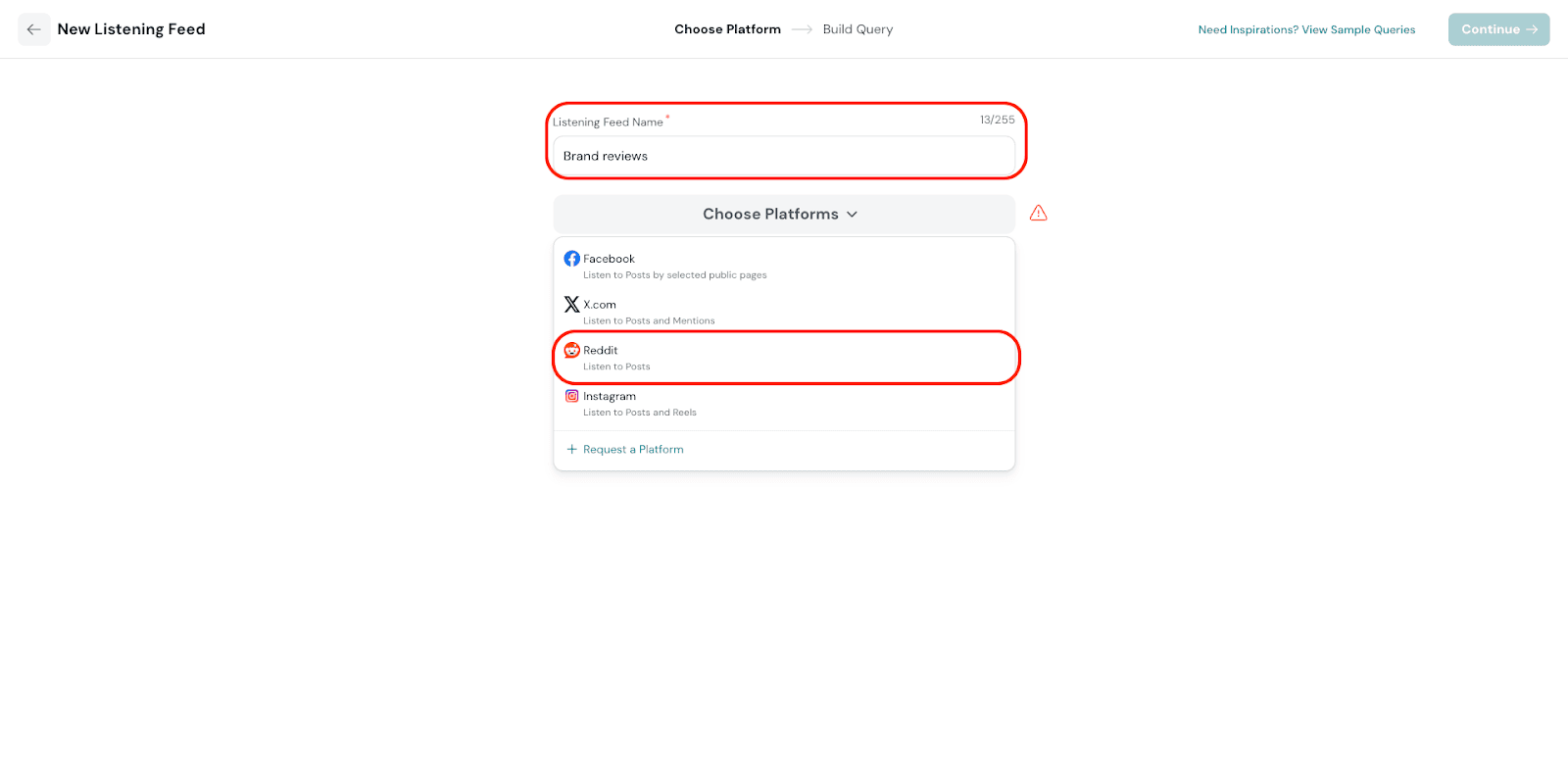Pick "Listen to Posts by selected public pages"

[674, 275]
